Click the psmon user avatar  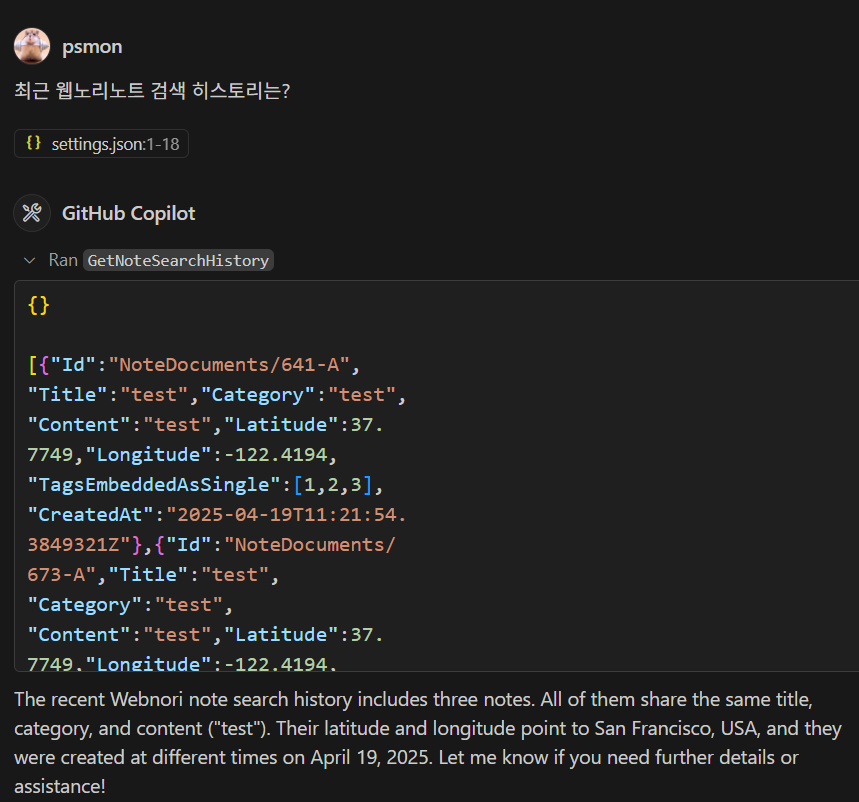tap(32, 46)
